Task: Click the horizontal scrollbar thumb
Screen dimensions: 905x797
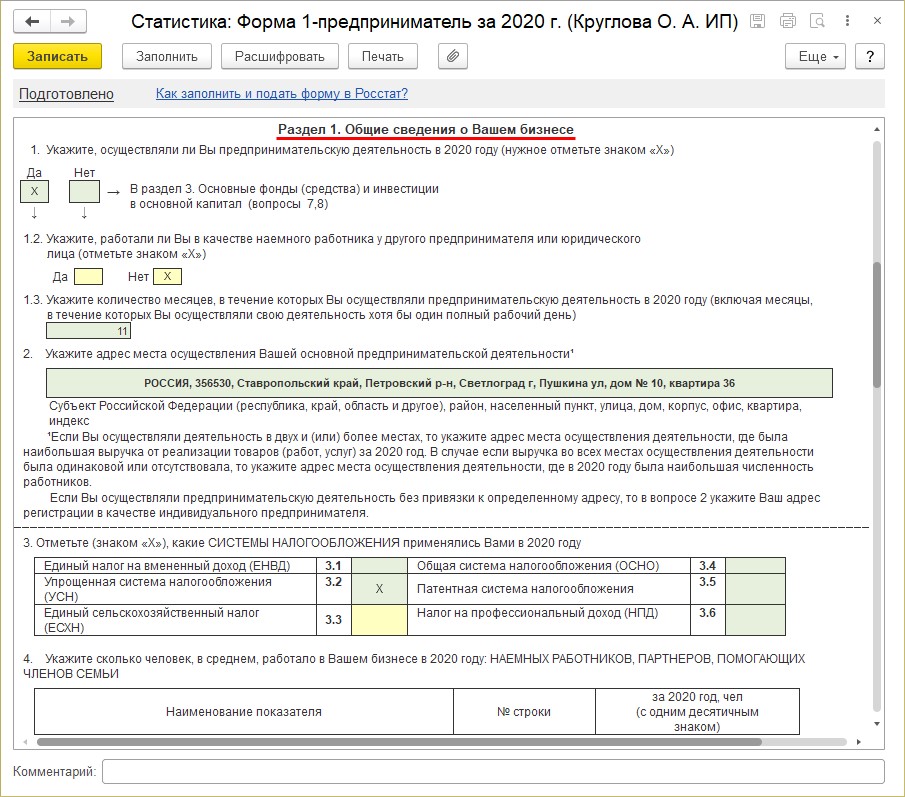Action: click(399, 742)
